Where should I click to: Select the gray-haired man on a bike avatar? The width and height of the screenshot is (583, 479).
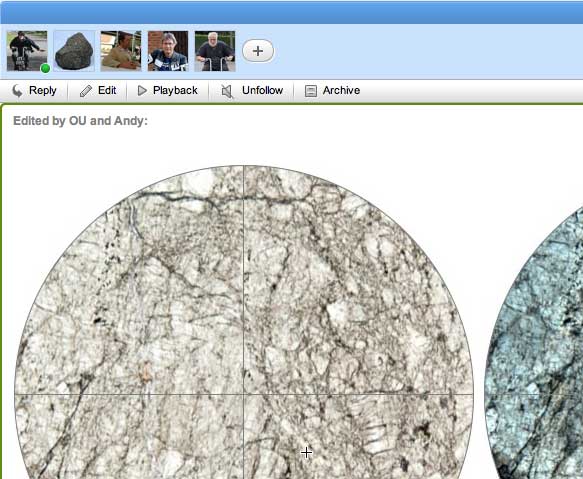coord(215,51)
